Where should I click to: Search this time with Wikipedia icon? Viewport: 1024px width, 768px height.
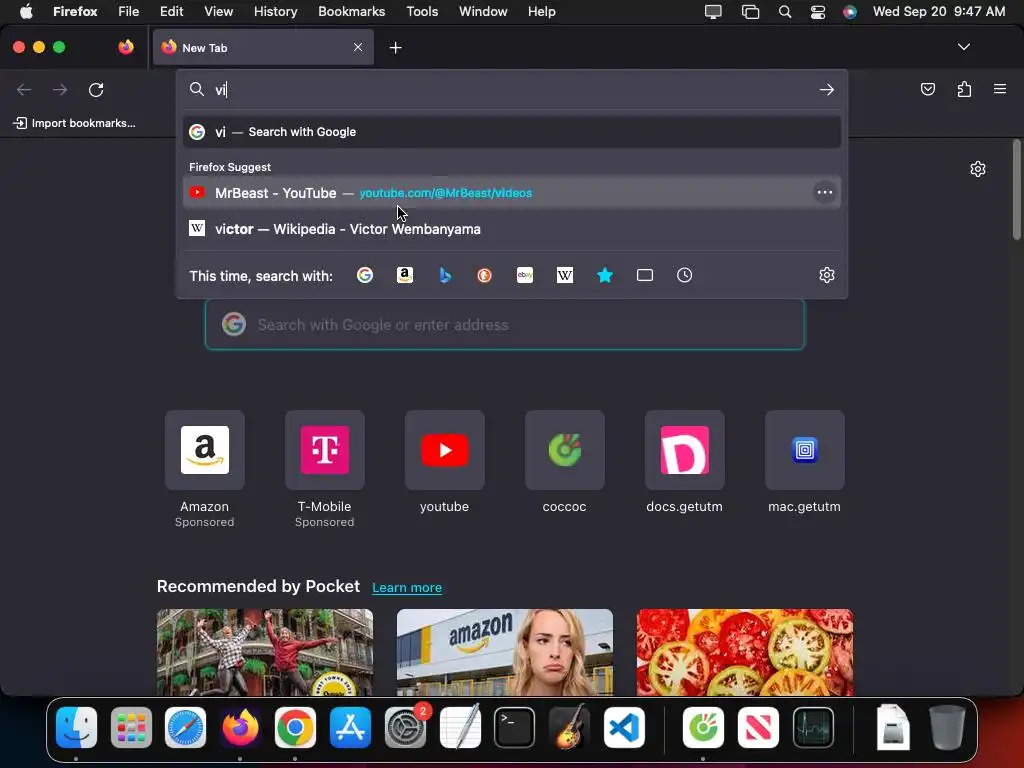pyautogui.click(x=565, y=276)
